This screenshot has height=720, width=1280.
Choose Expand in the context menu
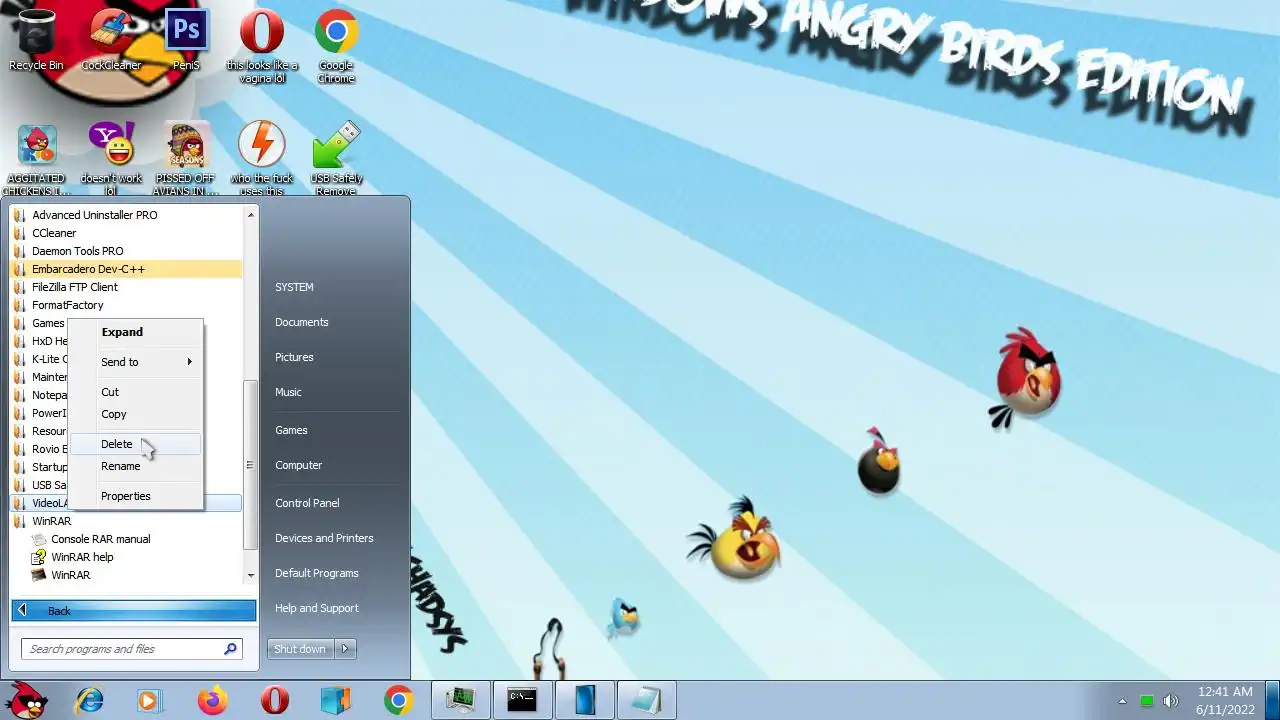[x=135, y=332]
